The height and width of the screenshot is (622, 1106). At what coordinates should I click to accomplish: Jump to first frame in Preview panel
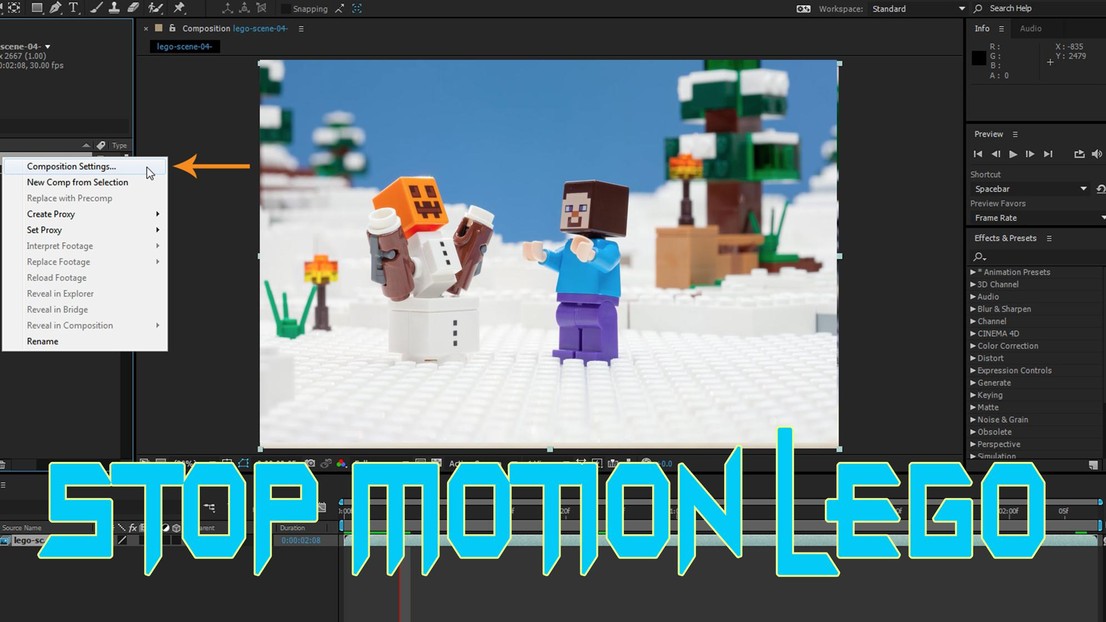pos(978,154)
